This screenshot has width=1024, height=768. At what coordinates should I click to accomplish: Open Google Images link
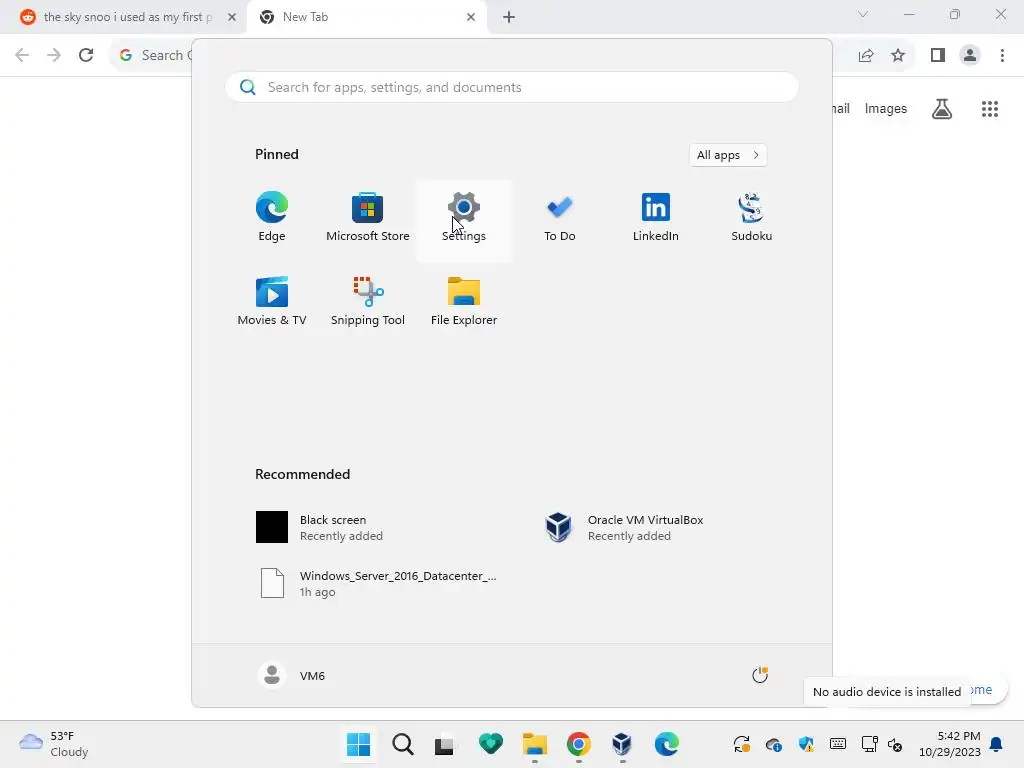click(x=886, y=108)
